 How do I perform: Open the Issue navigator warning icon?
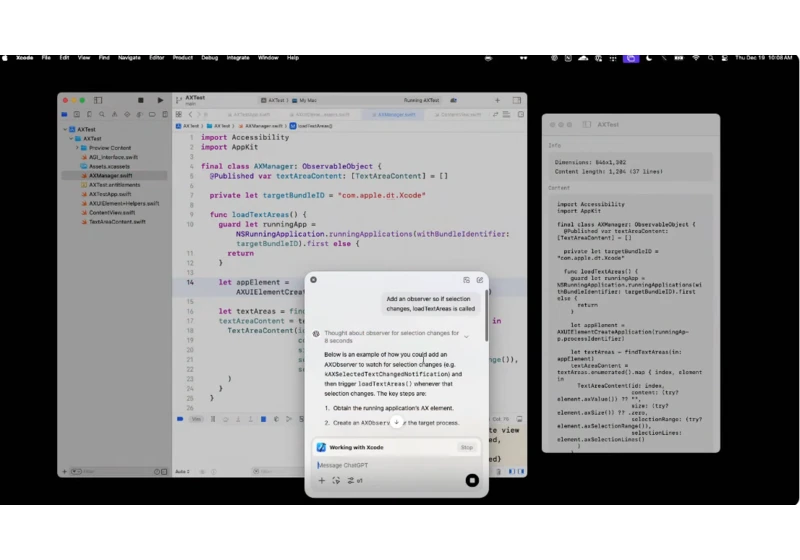(114, 114)
